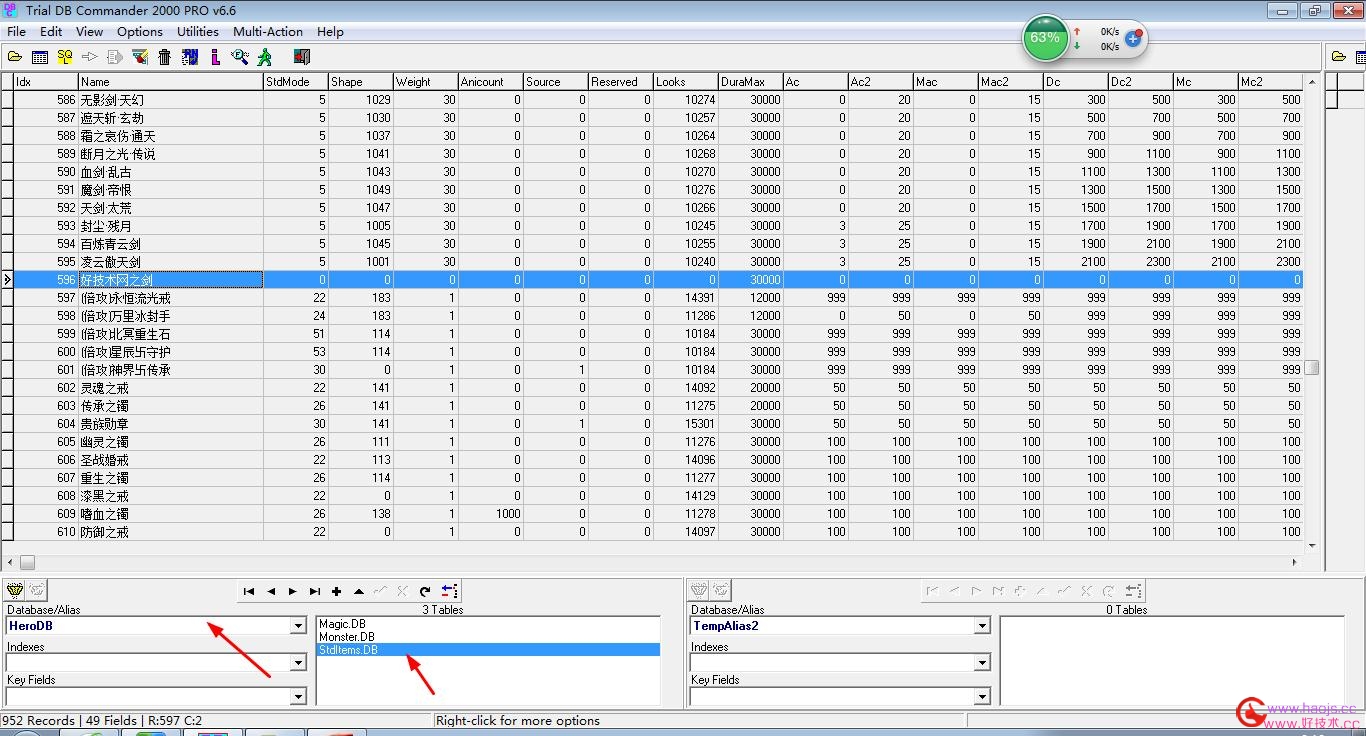Click the paintbrush table toolbar icon
This screenshot has height=736, width=1366.
point(140,57)
